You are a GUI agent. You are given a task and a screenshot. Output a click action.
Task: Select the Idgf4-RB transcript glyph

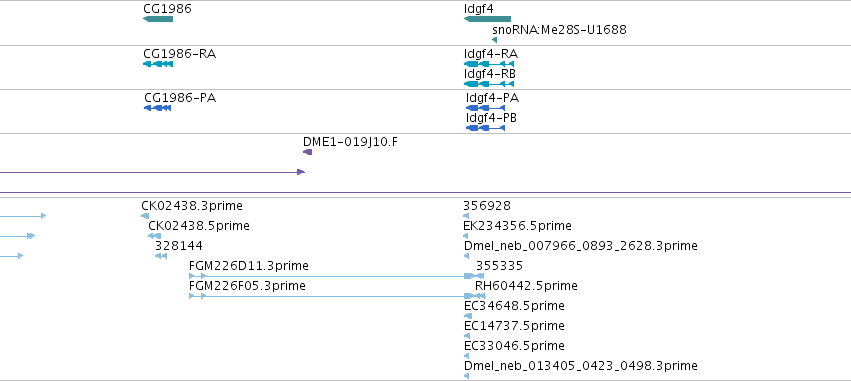coord(489,84)
